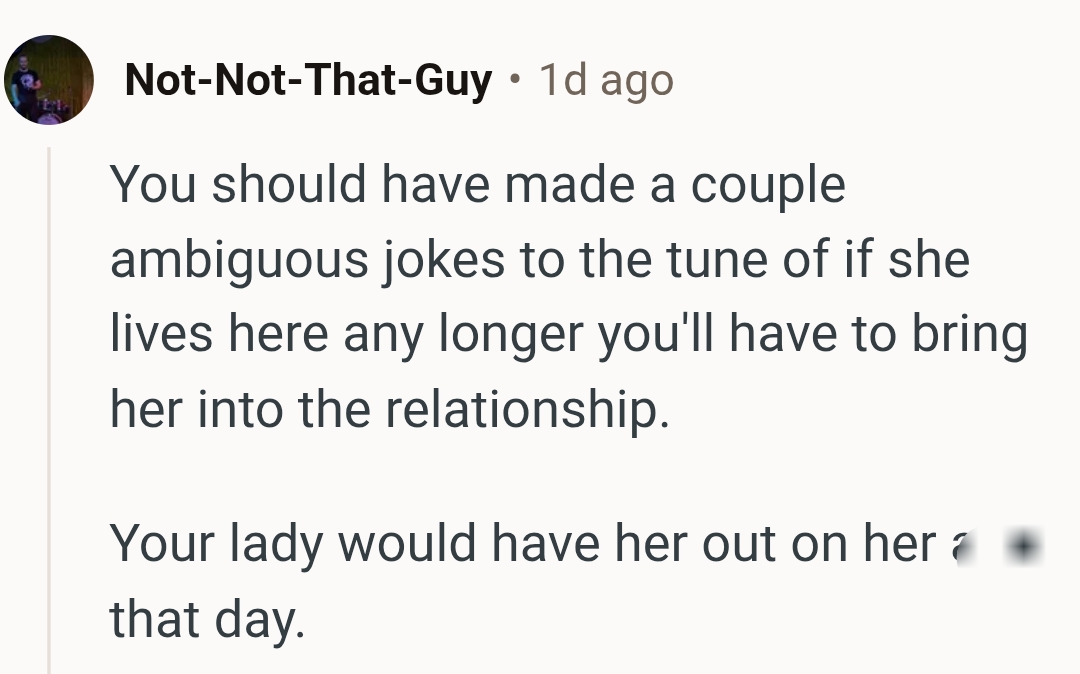The height and width of the screenshot is (674, 1080).
Task: Click the words "that day."
Action: coord(206,620)
